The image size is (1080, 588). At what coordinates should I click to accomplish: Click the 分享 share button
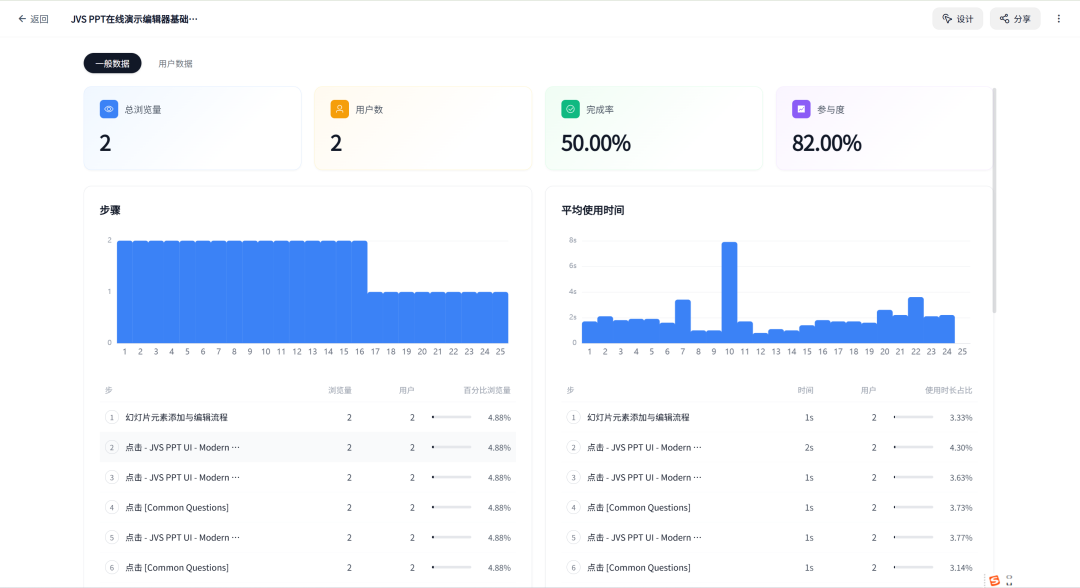(1015, 19)
